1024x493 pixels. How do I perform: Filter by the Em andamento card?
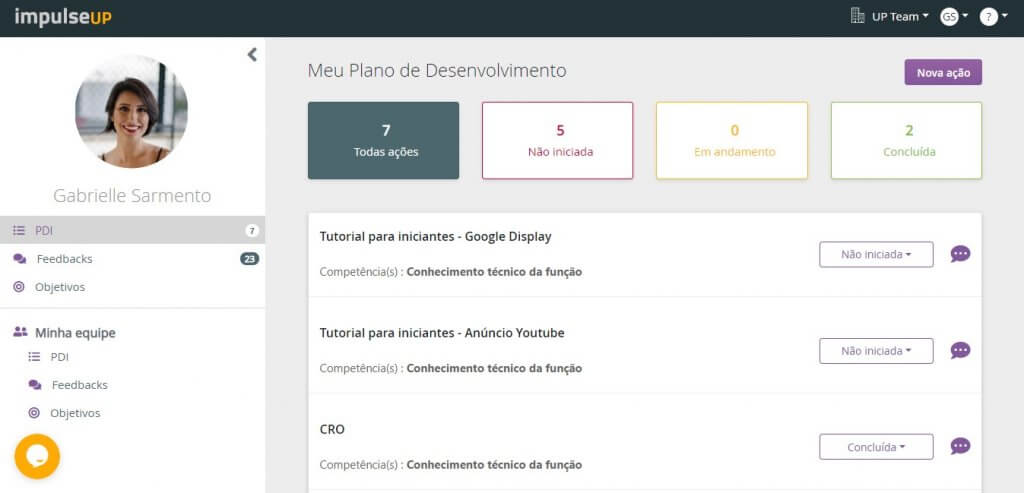(x=732, y=140)
